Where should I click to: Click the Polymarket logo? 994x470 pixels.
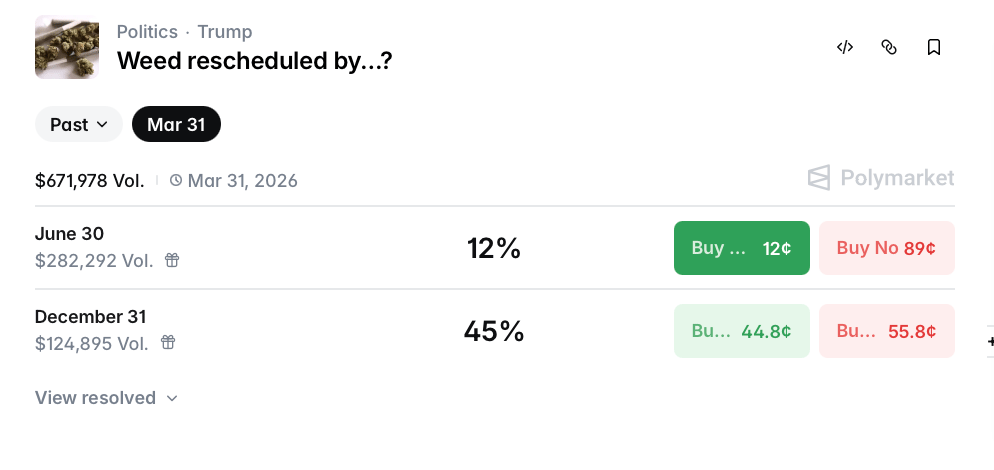click(881, 178)
